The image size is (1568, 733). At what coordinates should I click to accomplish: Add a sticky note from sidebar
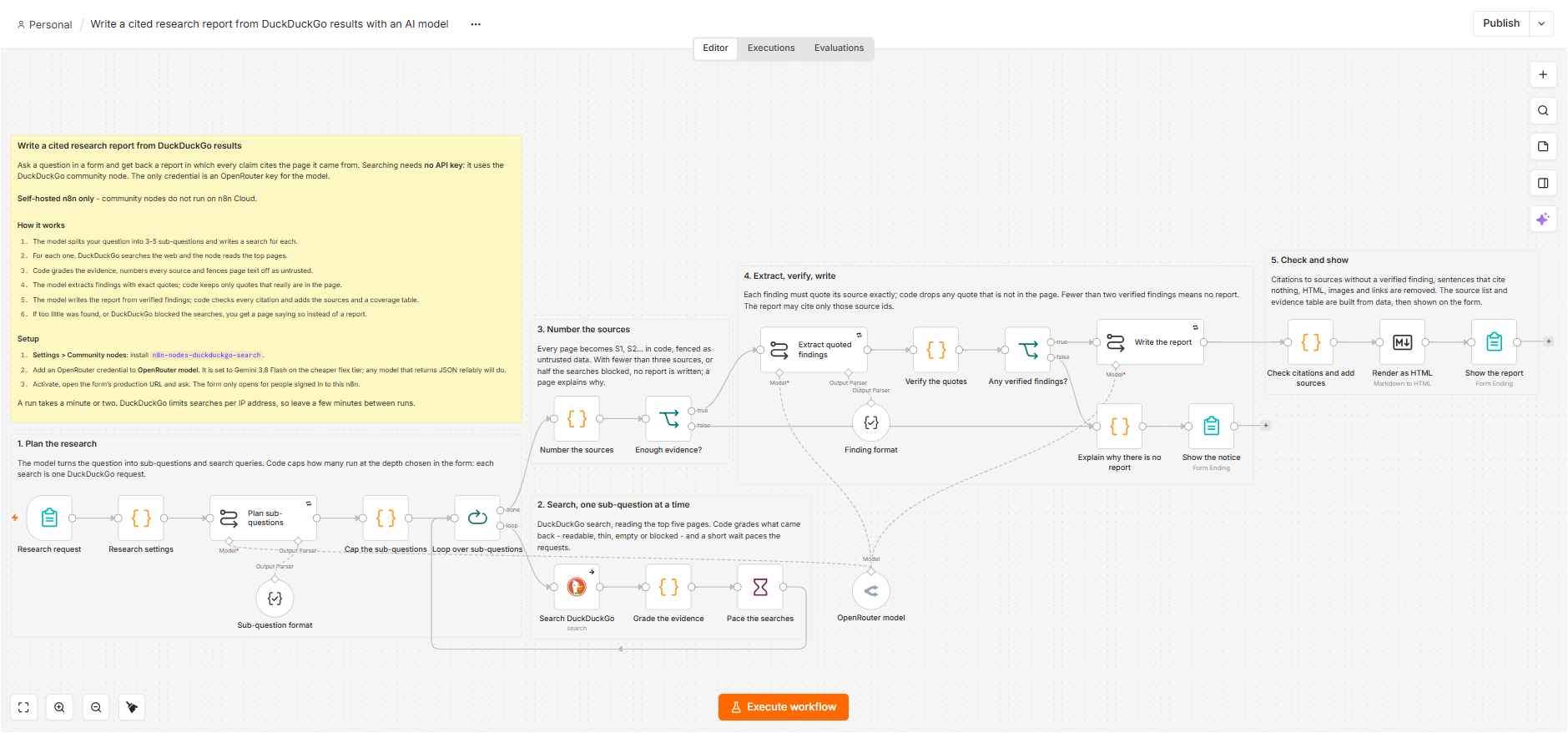click(1543, 147)
